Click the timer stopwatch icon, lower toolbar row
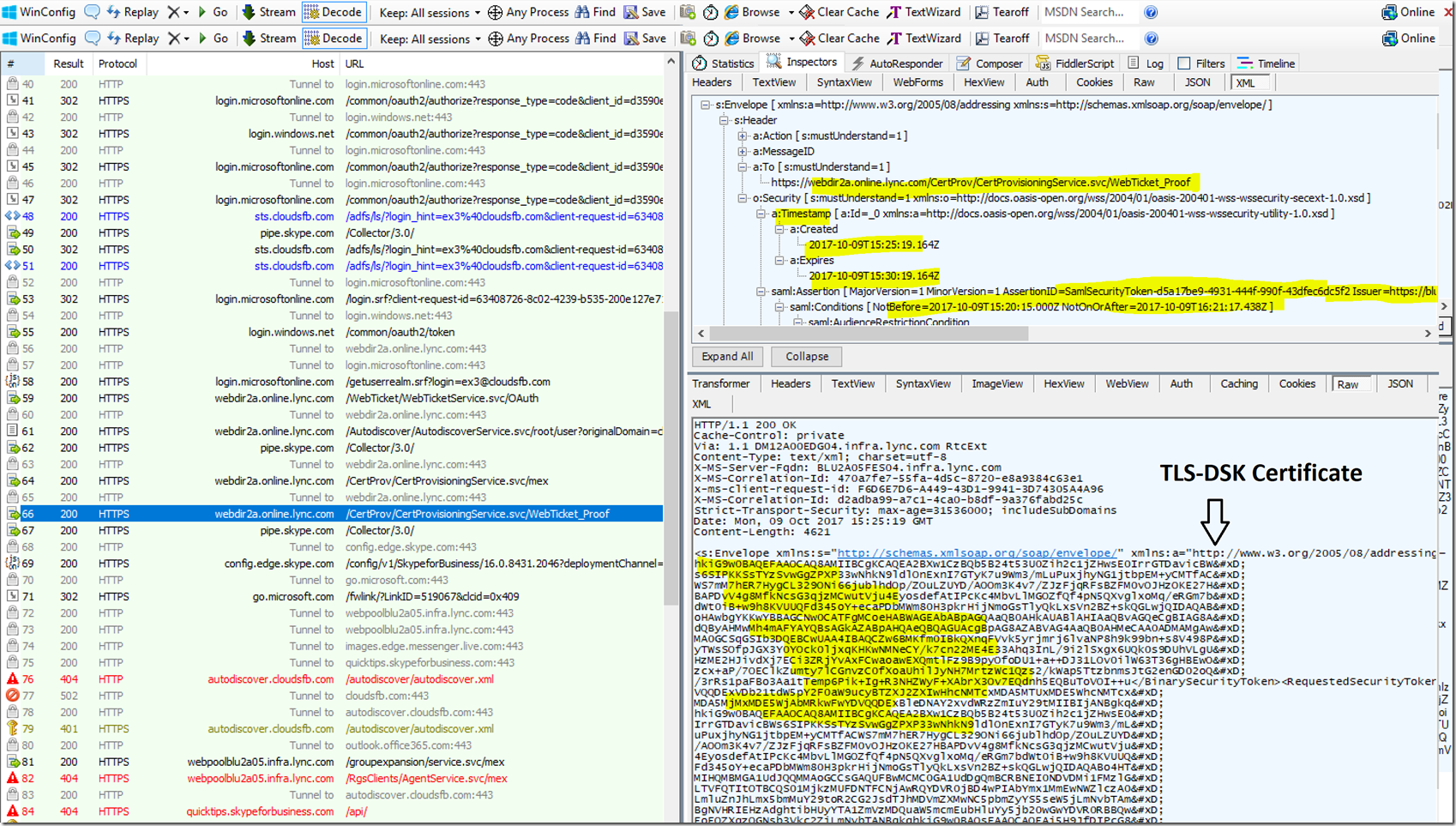The width and height of the screenshot is (1456, 826). click(711, 39)
